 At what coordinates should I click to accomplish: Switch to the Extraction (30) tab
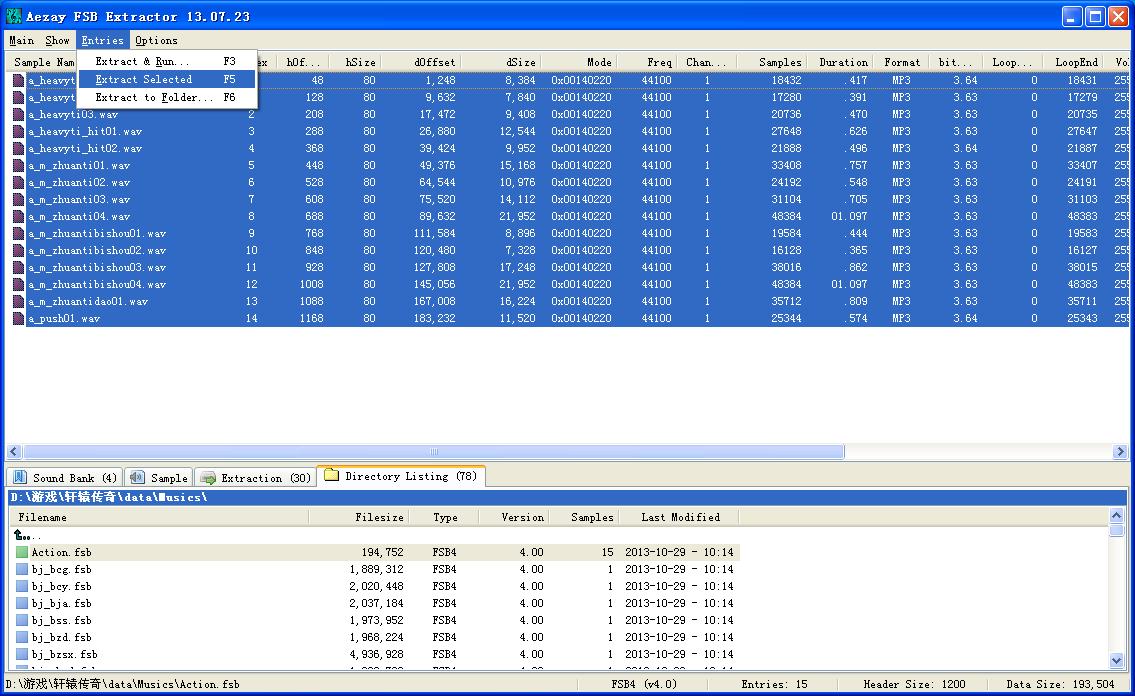(256, 478)
